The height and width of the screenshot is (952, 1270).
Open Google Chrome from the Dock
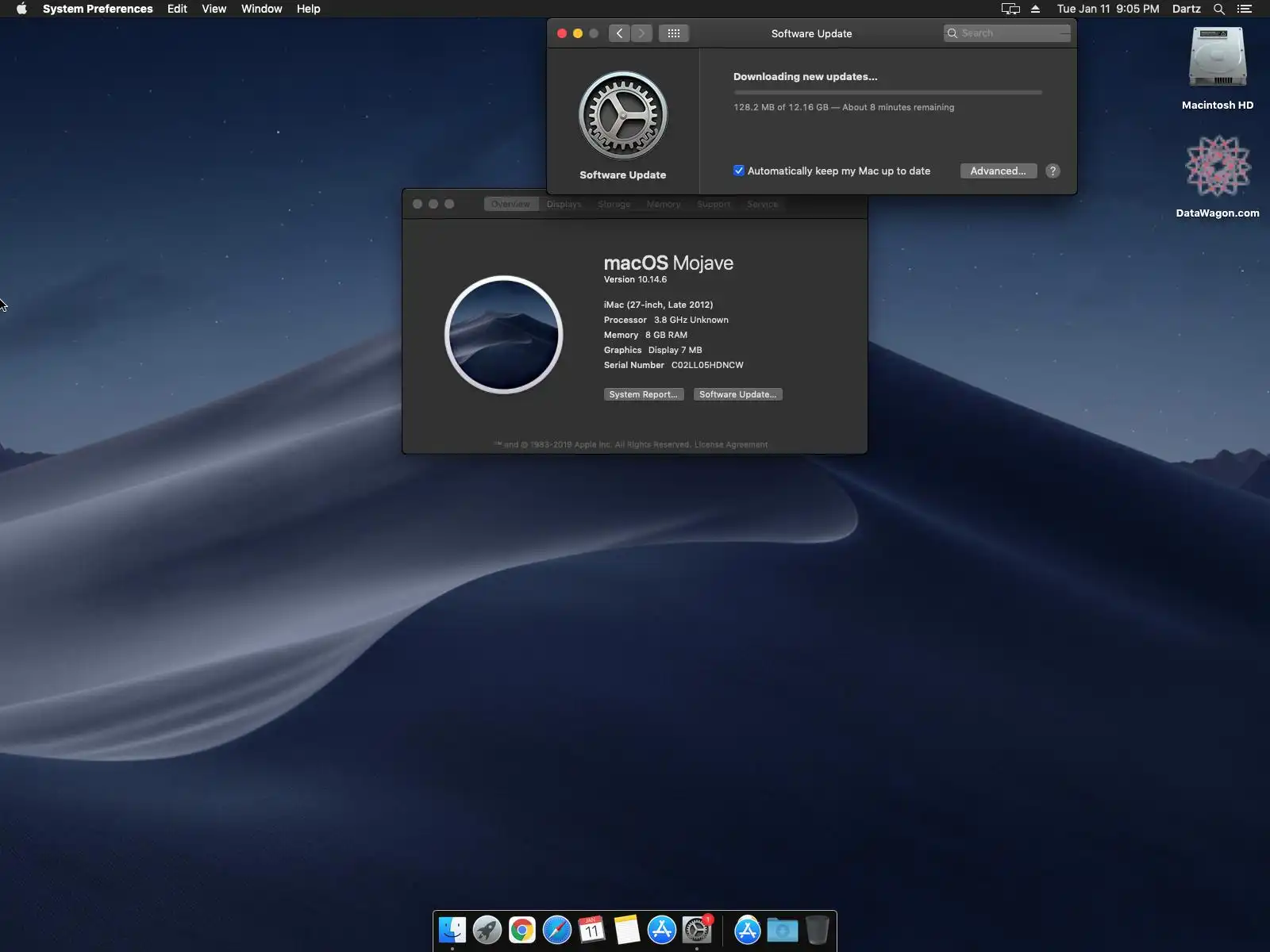pos(522,930)
